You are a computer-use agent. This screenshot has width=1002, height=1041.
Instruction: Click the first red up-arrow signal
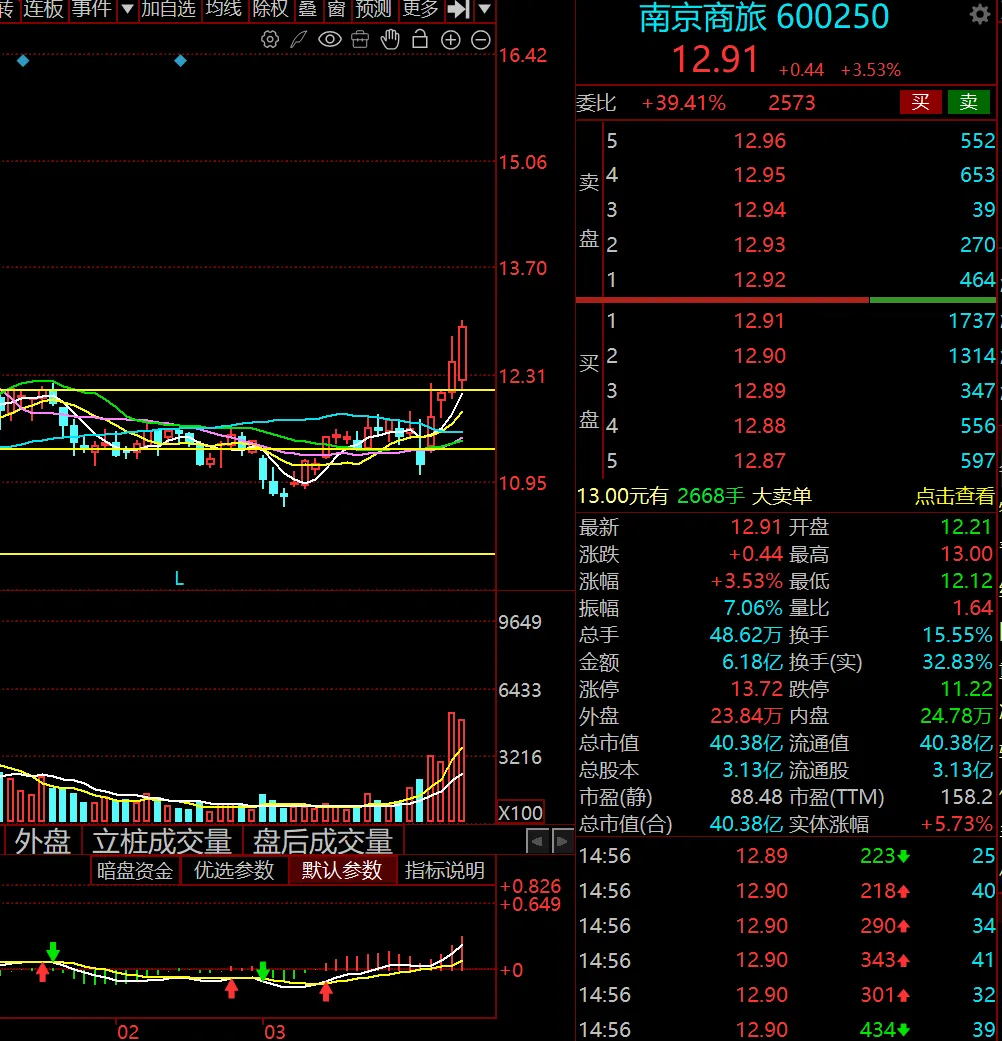click(x=42, y=973)
